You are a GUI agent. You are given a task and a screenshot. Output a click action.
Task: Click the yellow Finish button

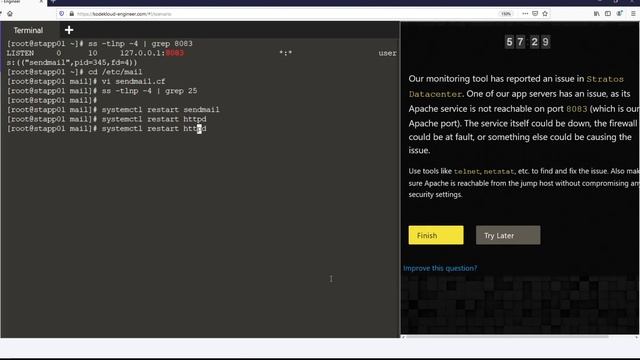coord(436,235)
